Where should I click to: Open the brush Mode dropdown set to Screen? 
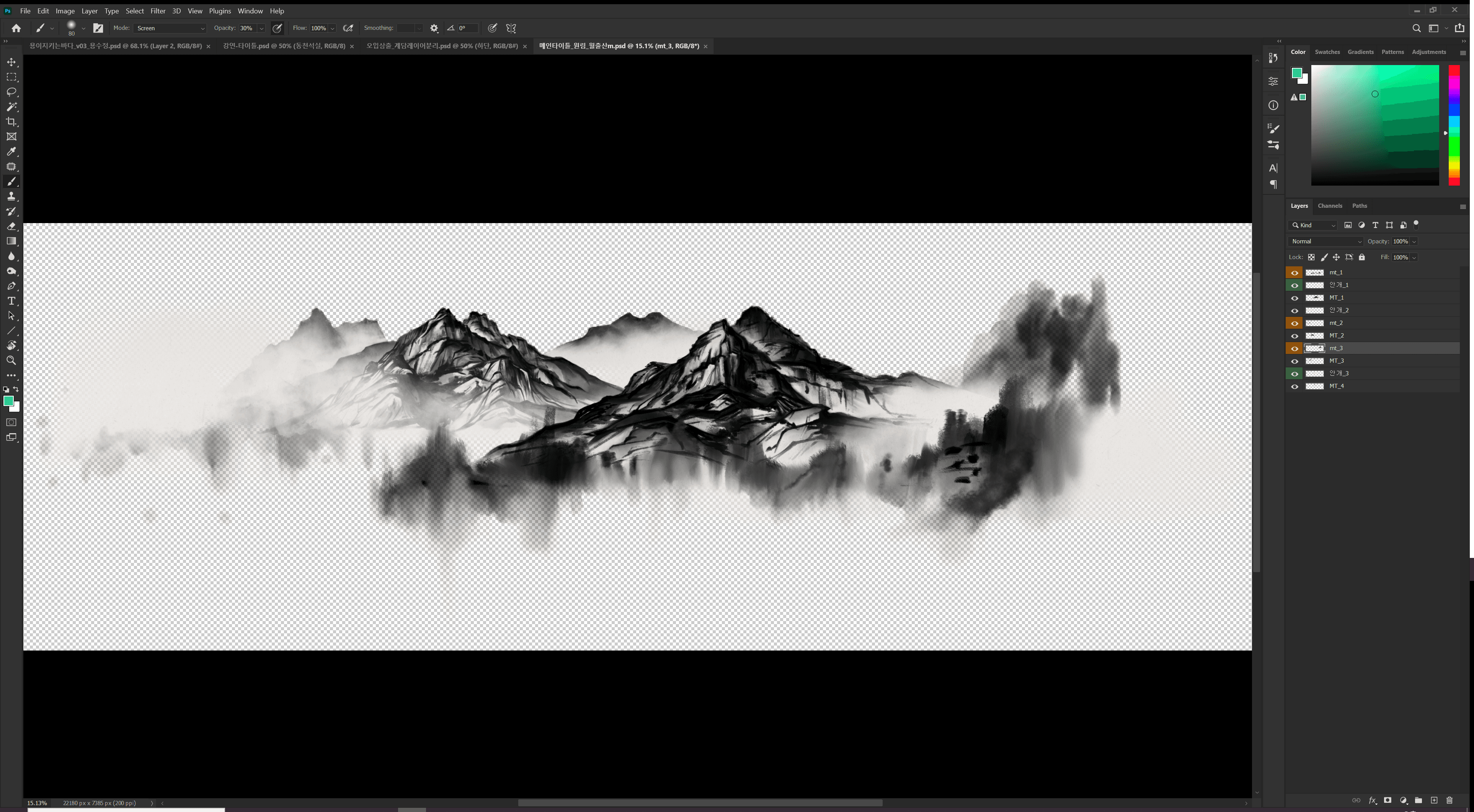170,28
